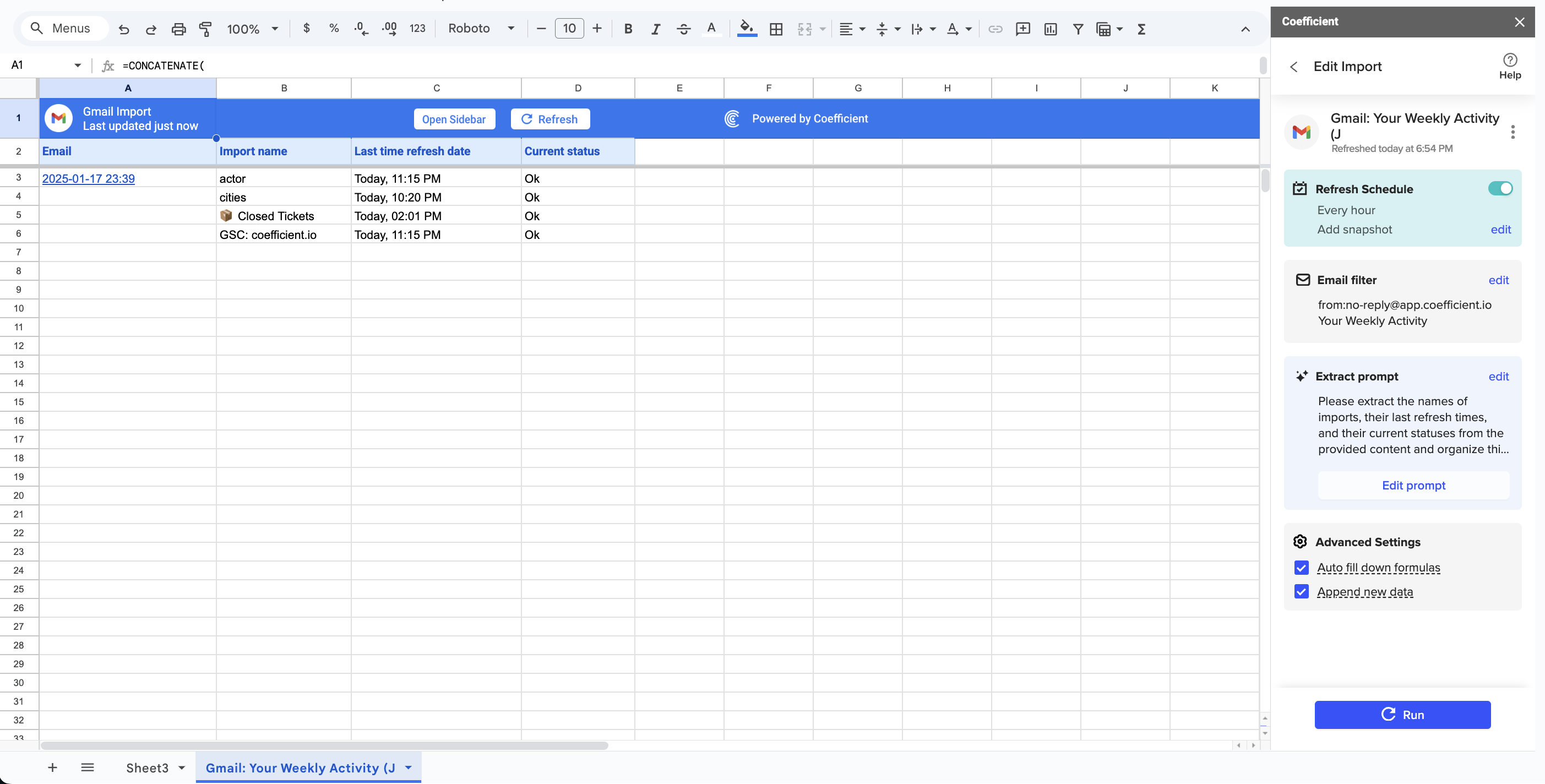Click the insert comment icon

(1022, 29)
